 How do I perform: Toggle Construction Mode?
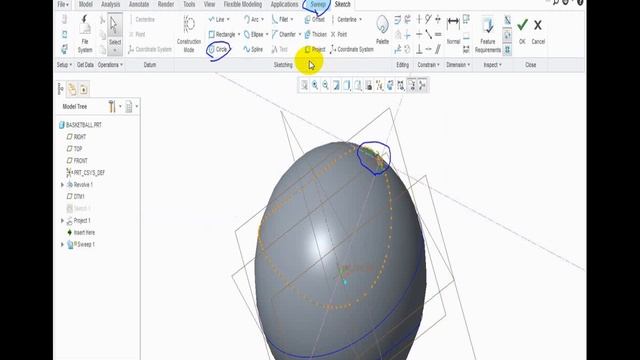coord(189,34)
